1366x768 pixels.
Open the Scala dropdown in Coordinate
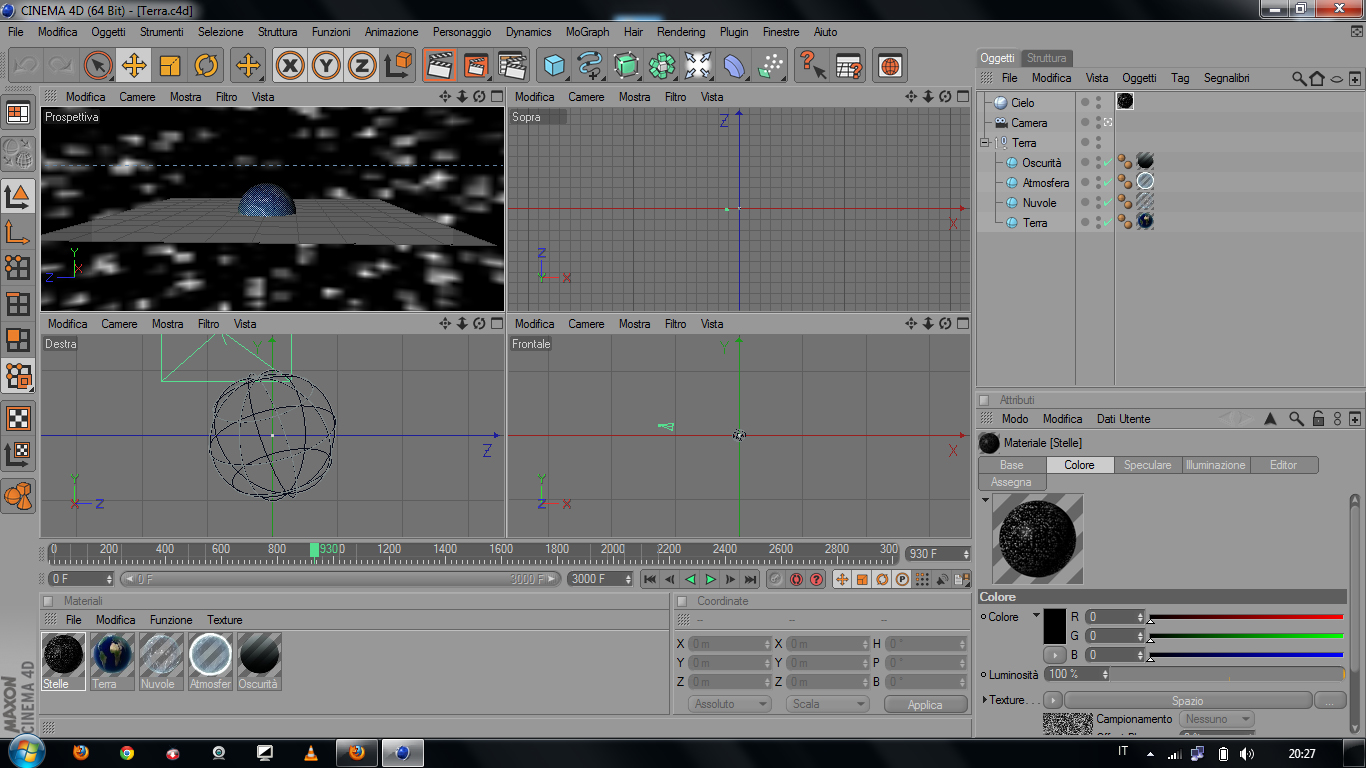click(x=827, y=704)
